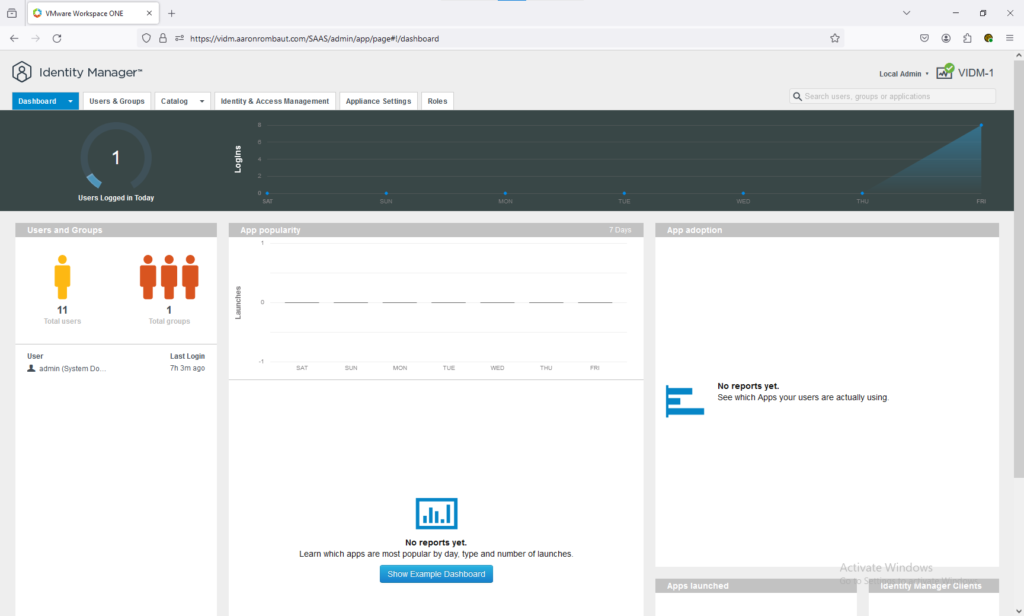Bookmark this page with the star icon
The height and width of the screenshot is (616, 1024).
[835, 38]
